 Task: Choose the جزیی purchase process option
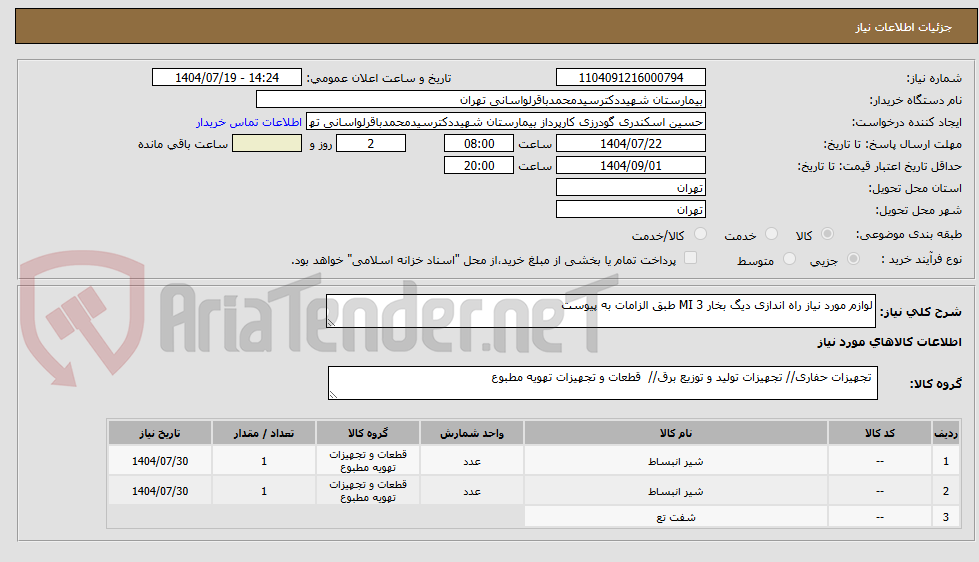(854, 259)
